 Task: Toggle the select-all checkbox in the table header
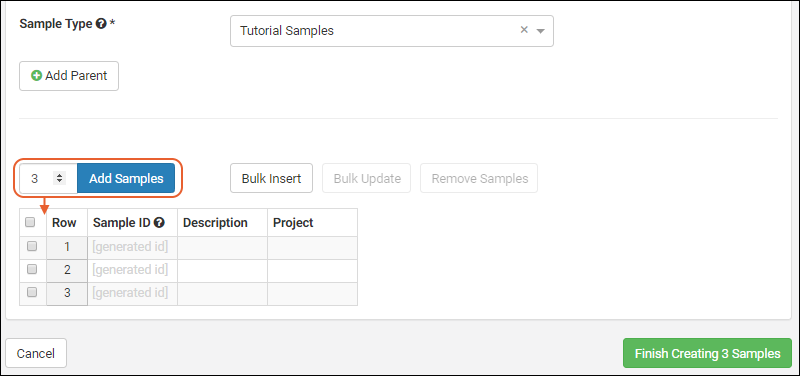[x=30, y=222]
